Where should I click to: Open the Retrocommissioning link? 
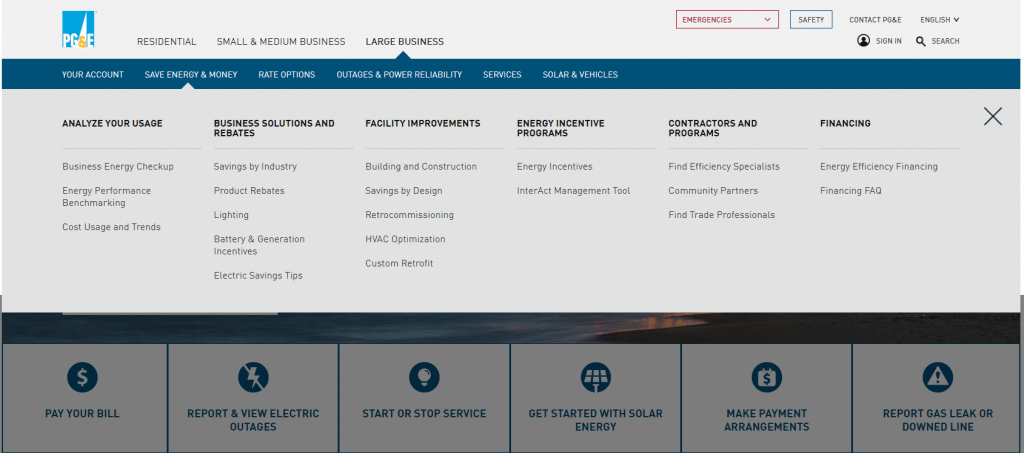pos(409,215)
